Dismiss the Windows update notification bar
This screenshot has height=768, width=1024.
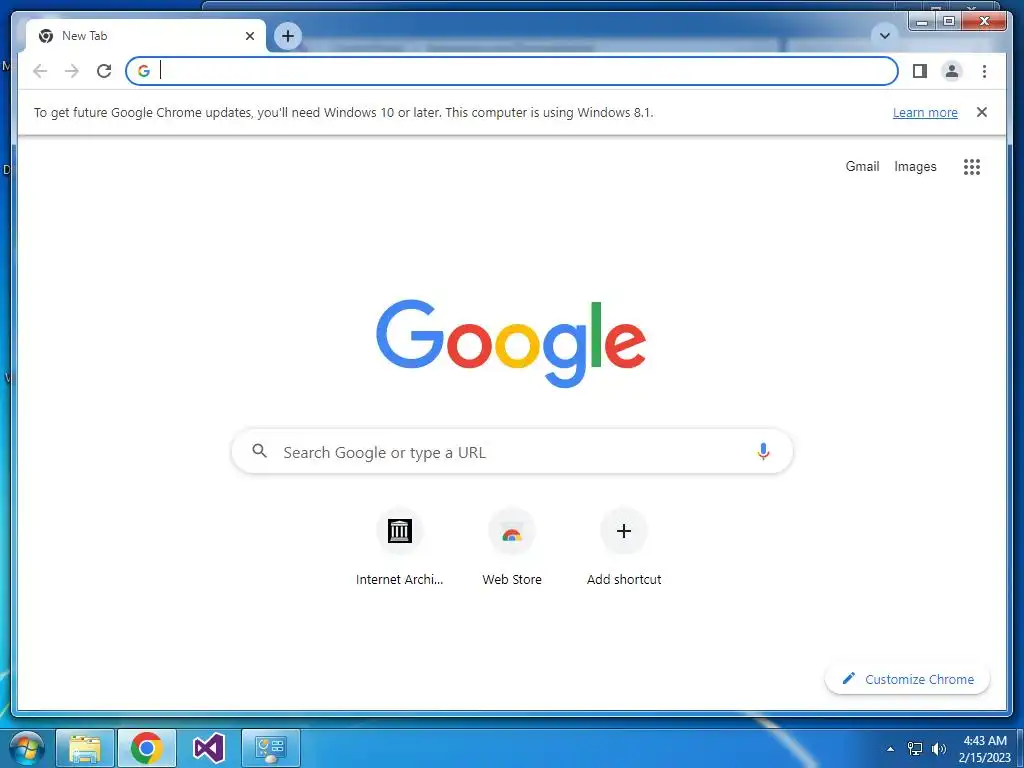982,112
